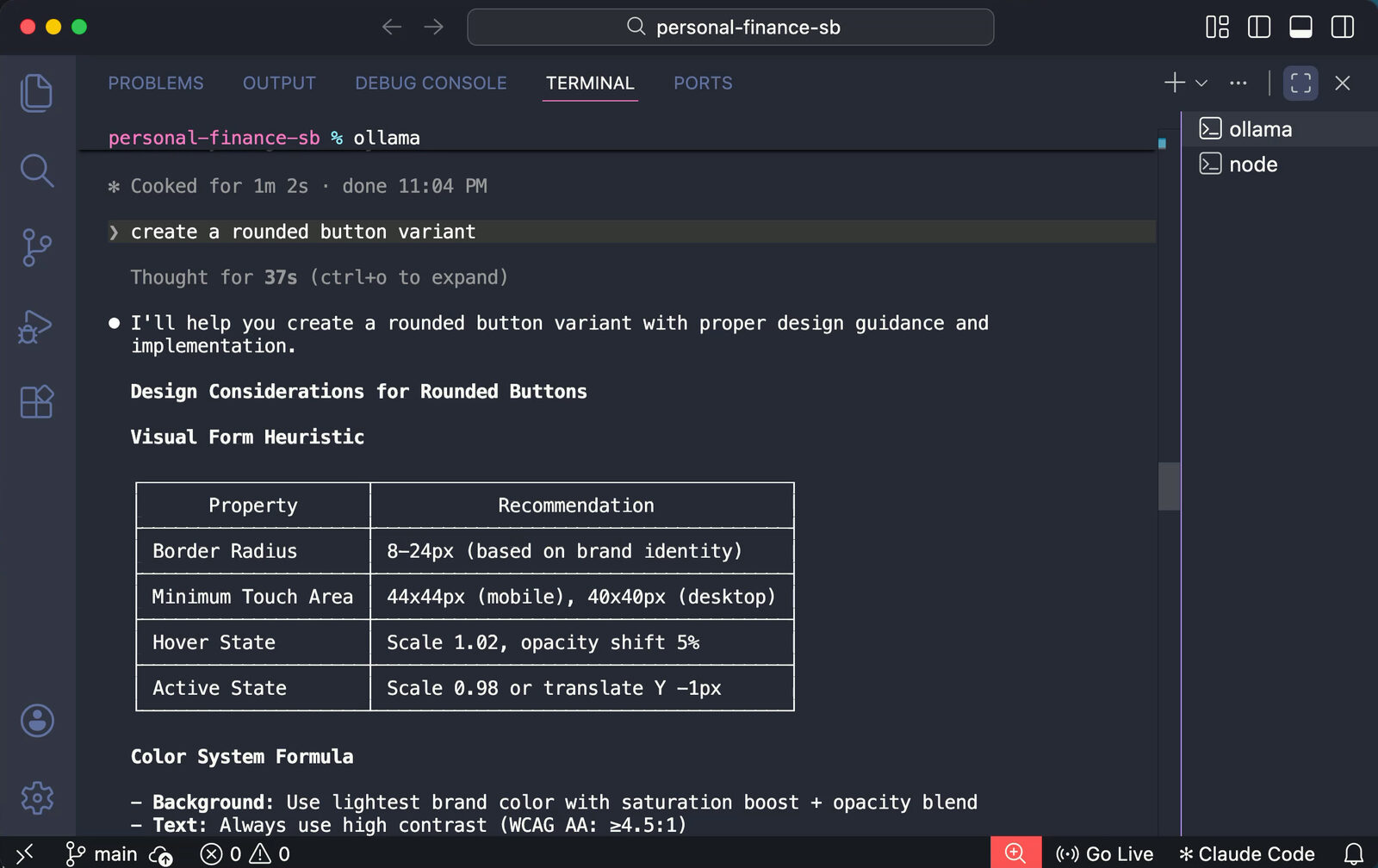Open the Run and Debug view
The width and height of the screenshot is (1378, 868).
(x=36, y=326)
